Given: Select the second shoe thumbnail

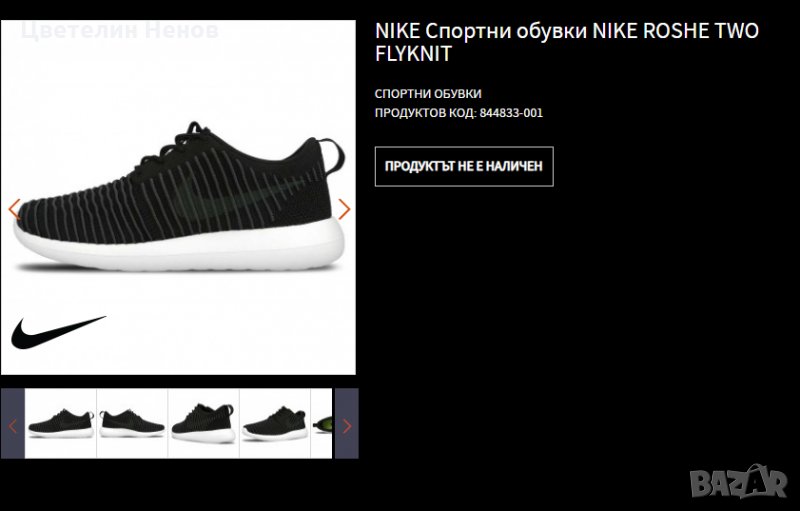Looking at the screenshot, I should coord(132,424).
